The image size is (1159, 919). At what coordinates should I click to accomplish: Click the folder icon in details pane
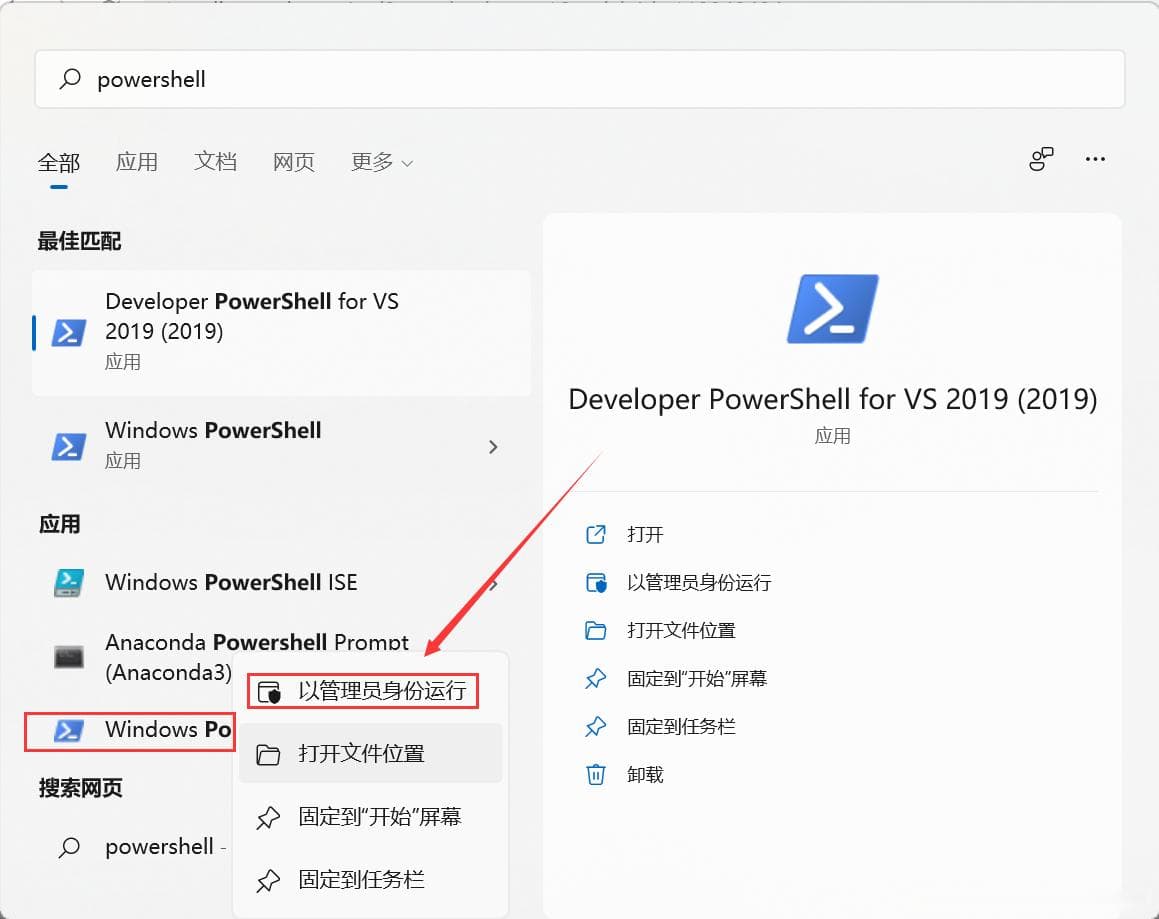click(596, 631)
